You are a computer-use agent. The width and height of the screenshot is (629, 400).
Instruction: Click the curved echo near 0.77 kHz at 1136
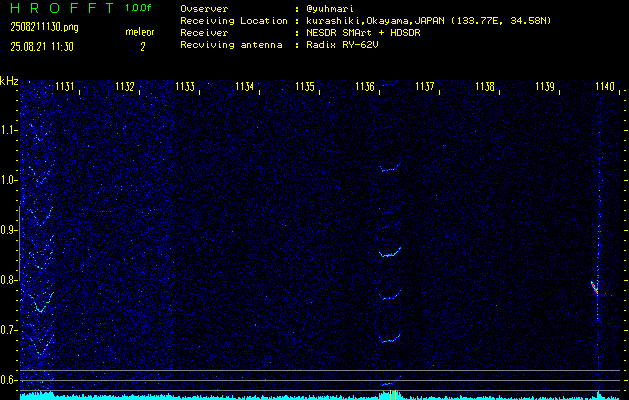[390, 295]
